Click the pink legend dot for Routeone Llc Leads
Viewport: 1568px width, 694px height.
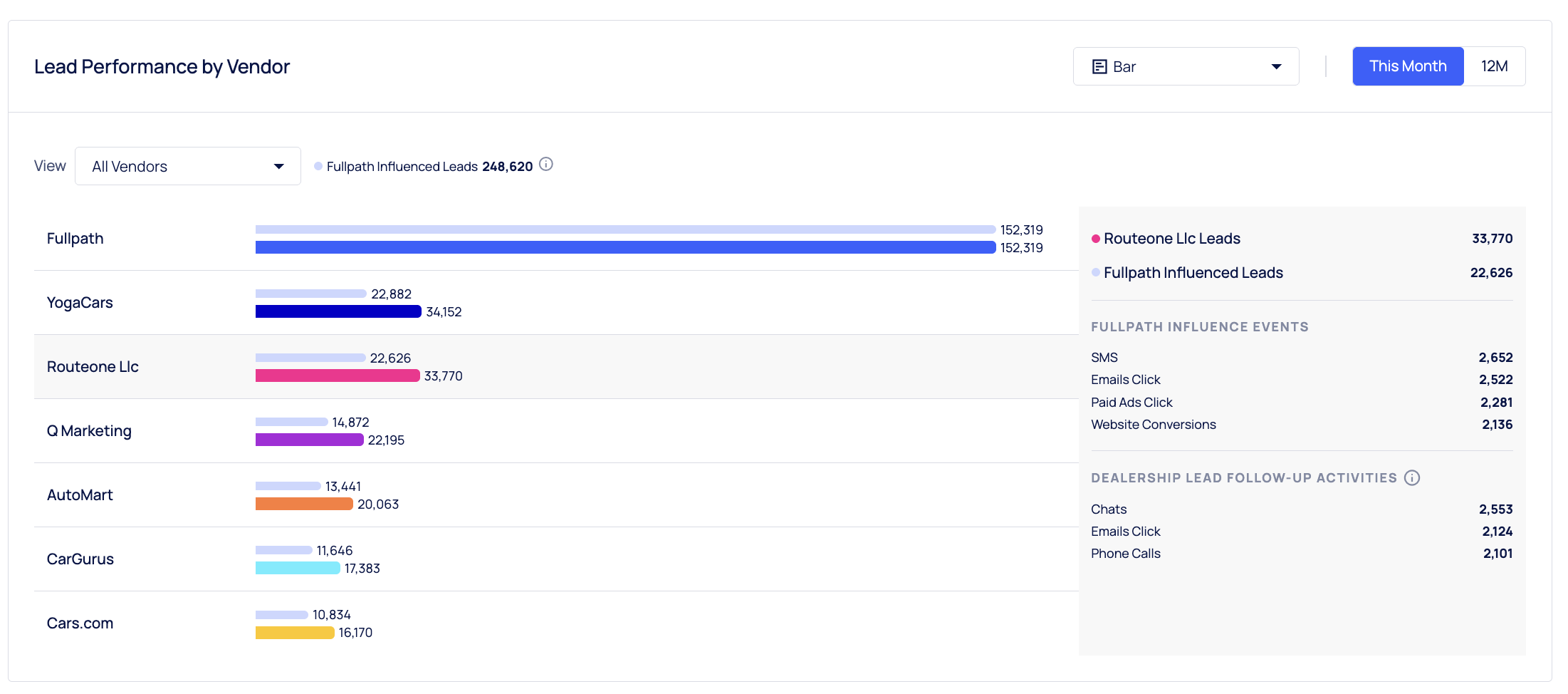1096,238
